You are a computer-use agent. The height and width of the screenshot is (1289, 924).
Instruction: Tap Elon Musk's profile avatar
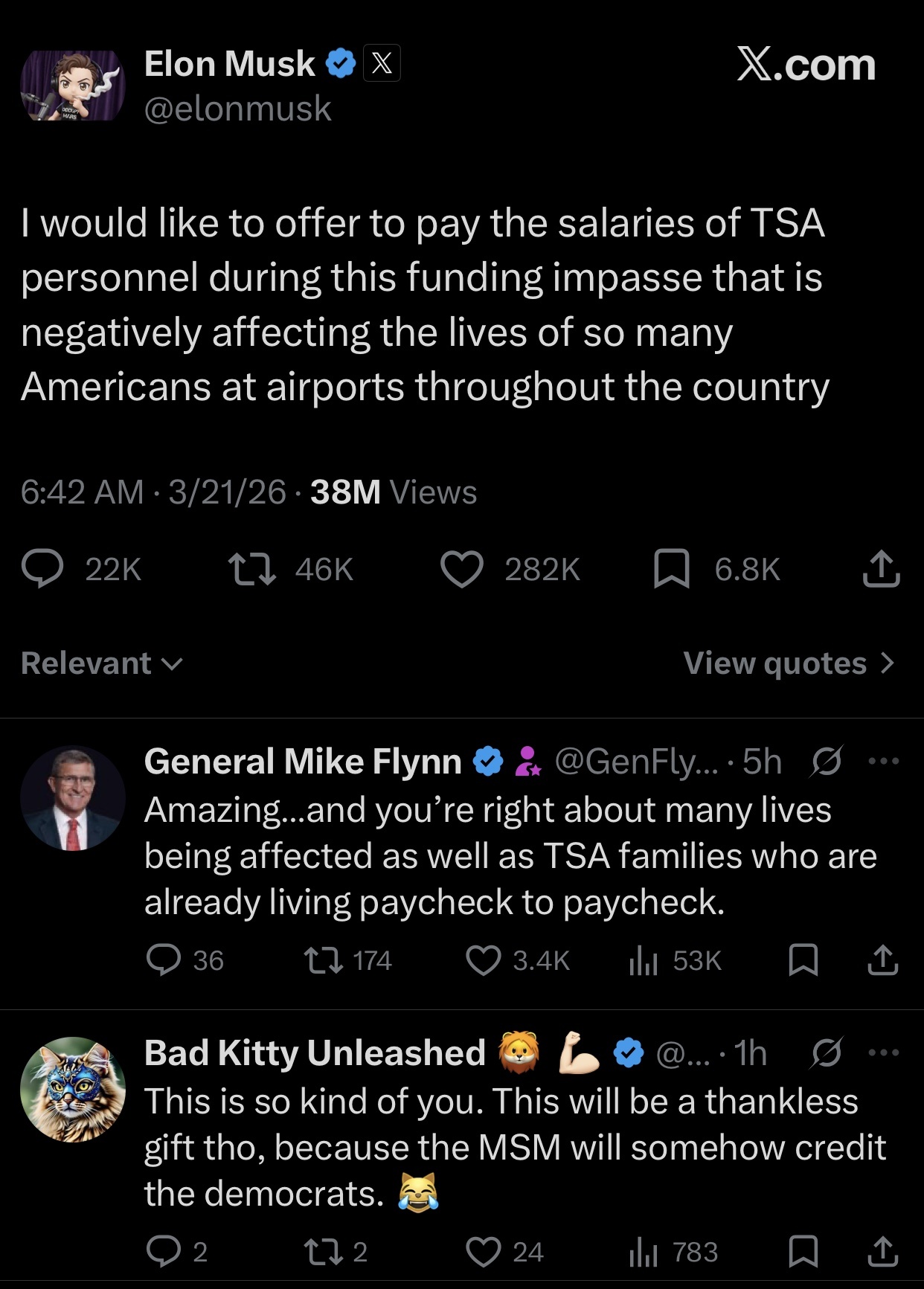coord(73,86)
